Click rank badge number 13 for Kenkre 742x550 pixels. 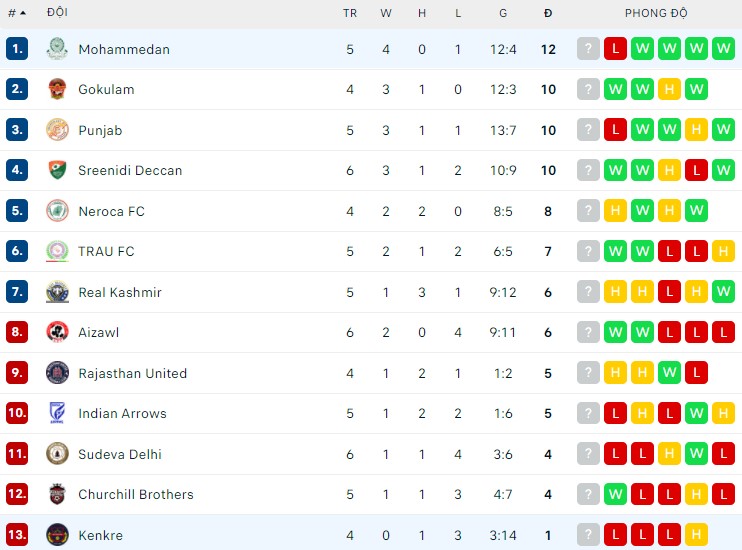pyautogui.click(x=16, y=535)
